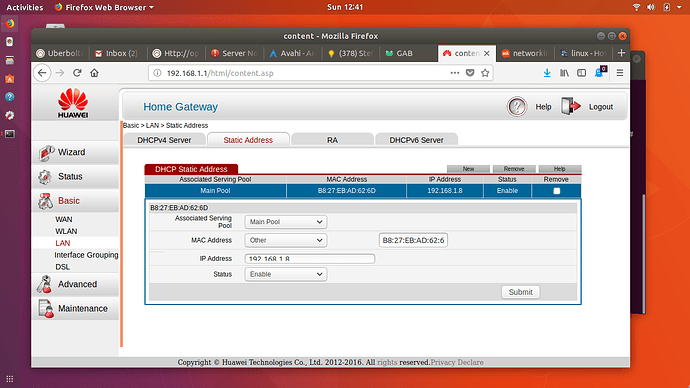Open the Maintenance menu
This screenshot has height=388, width=690.
tap(75, 309)
